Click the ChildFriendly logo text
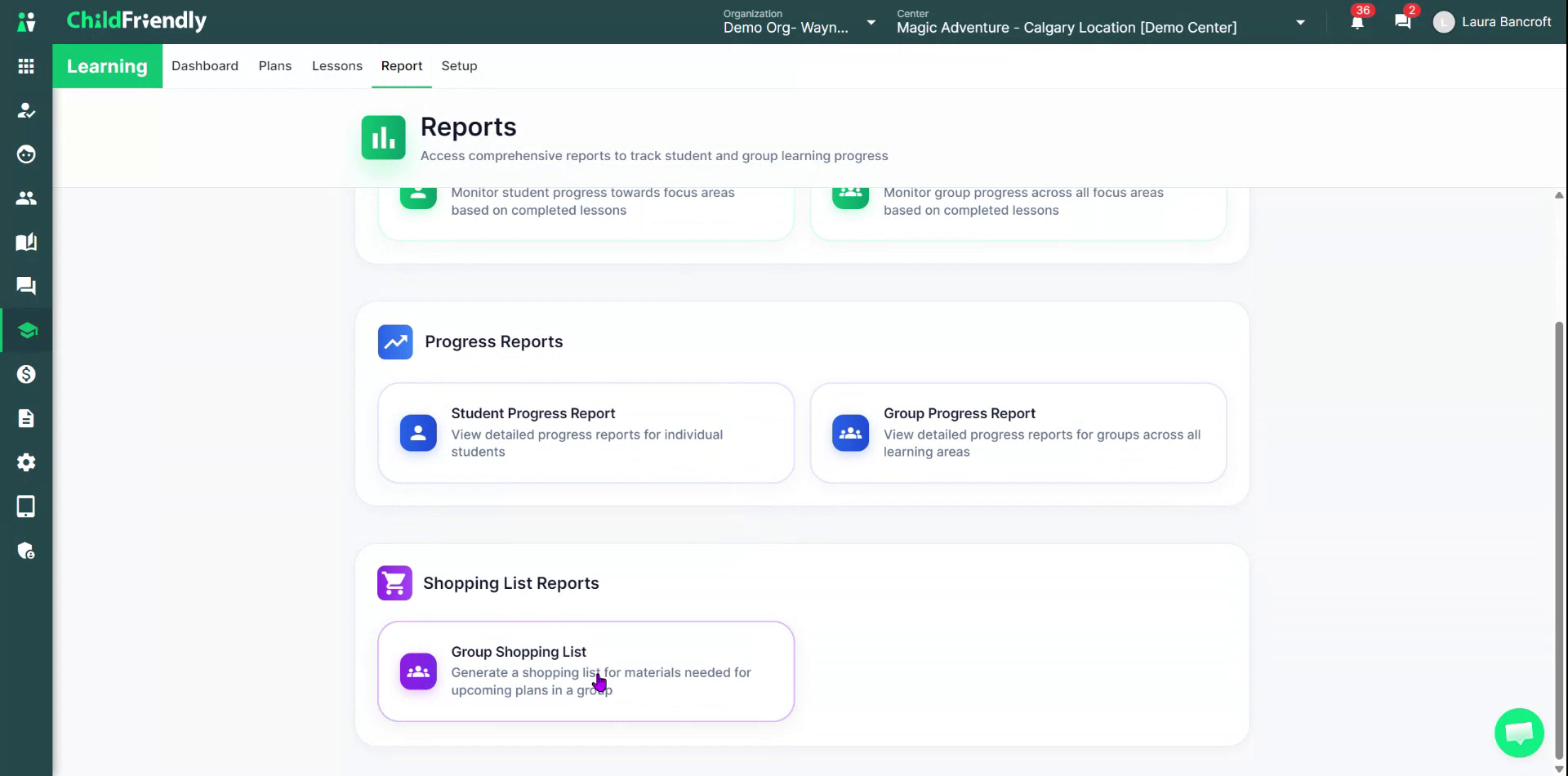1568x776 pixels. pyautogui.click(x=136, y=21)
